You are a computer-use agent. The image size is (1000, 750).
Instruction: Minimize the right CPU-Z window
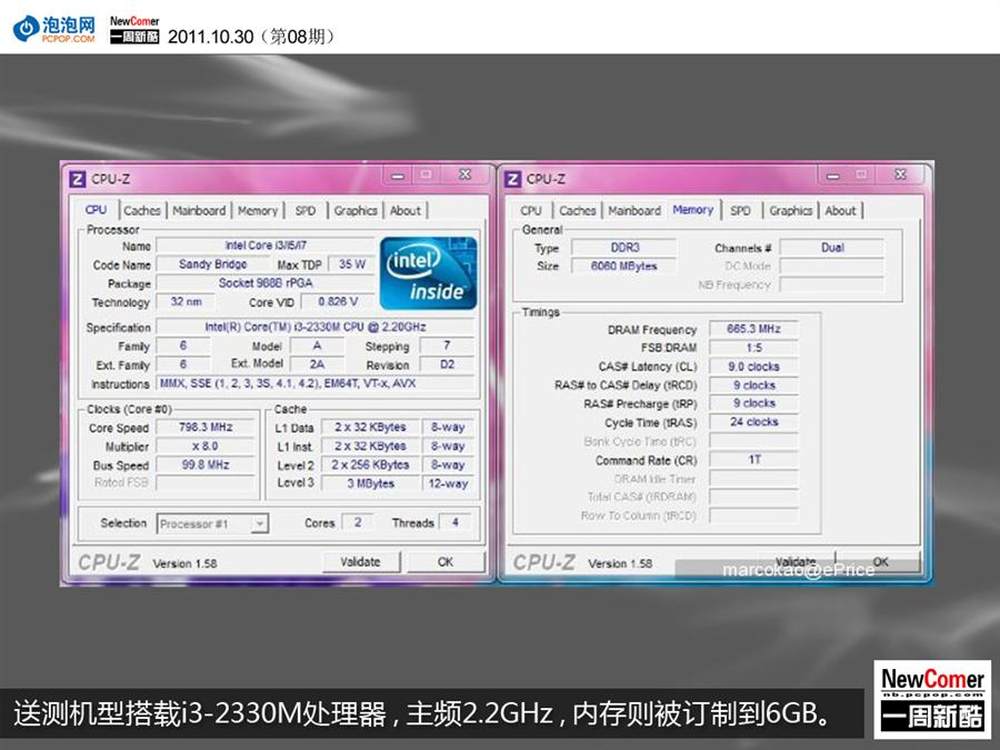[x=834, y=175]
